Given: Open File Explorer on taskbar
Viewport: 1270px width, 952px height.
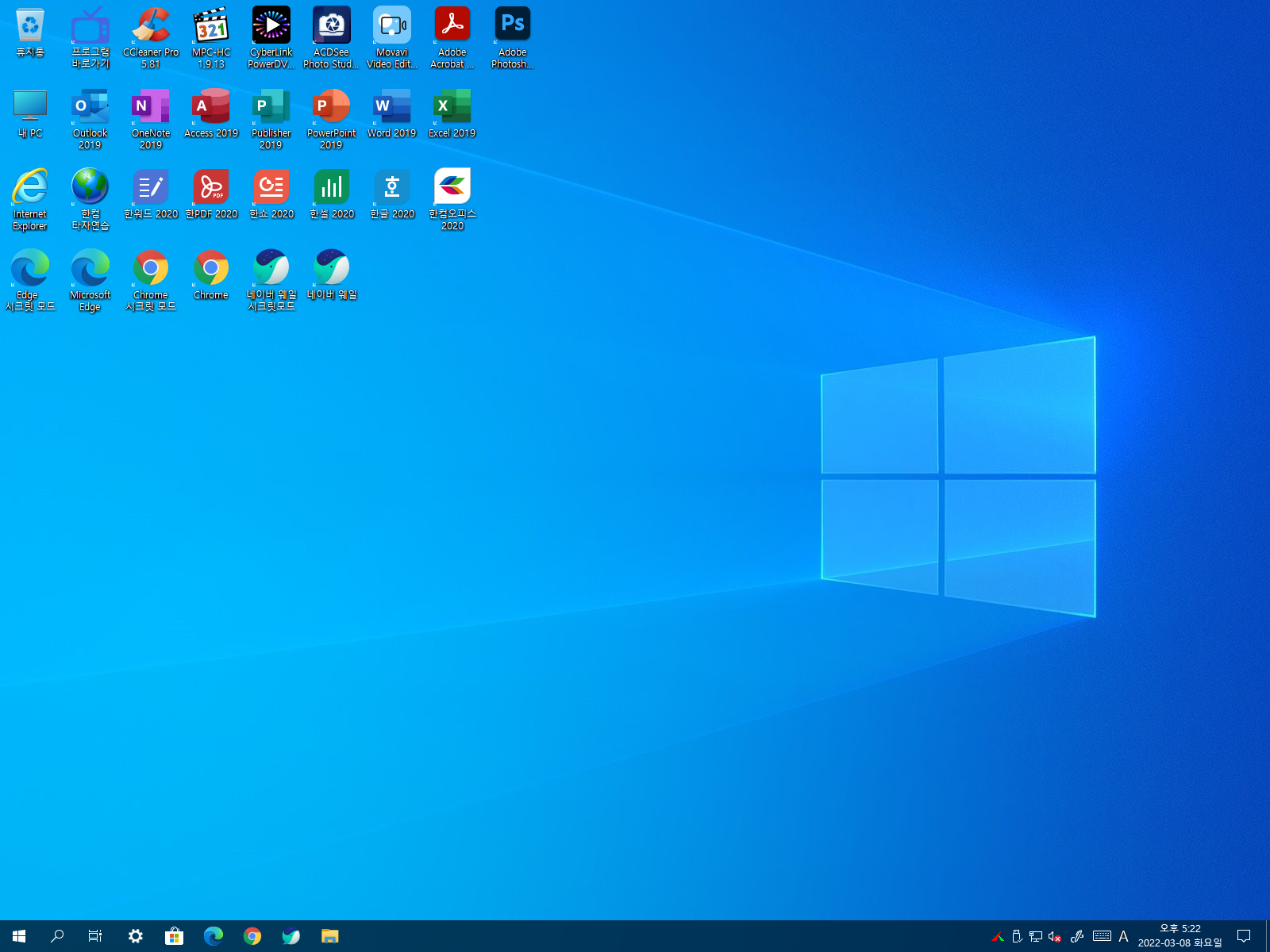Looking at the screenshot, I should tap(330, 936).
